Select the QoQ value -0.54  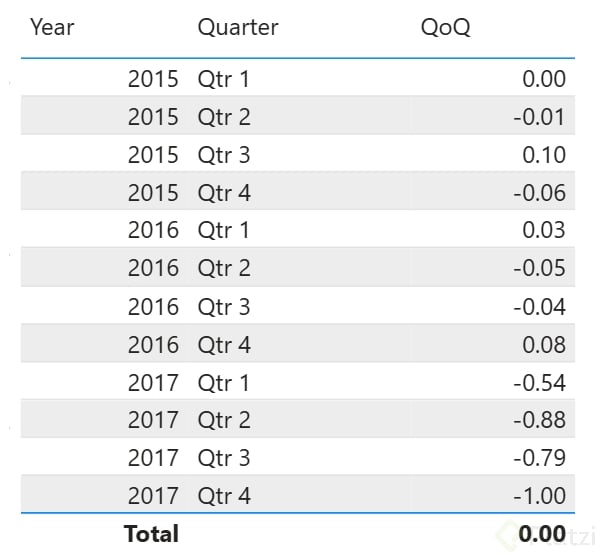[x=540, y=382]
